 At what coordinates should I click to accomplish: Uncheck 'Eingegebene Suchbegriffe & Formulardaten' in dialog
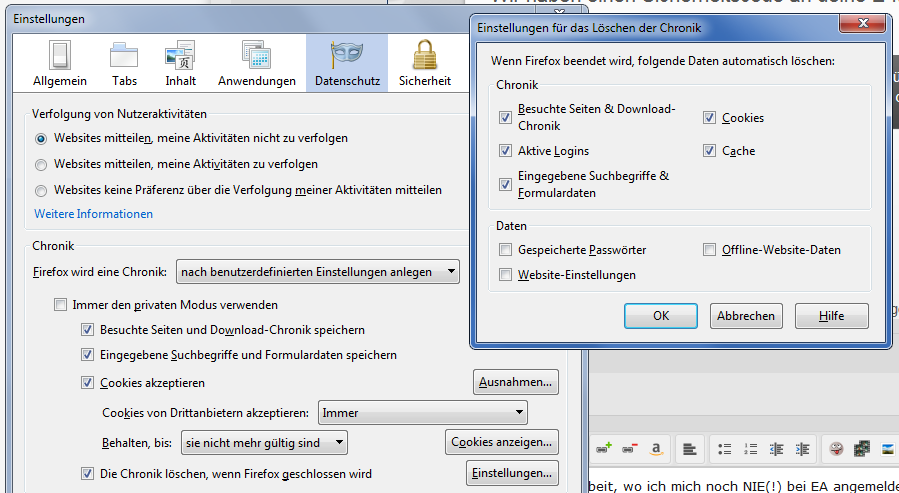coord(505,185)
